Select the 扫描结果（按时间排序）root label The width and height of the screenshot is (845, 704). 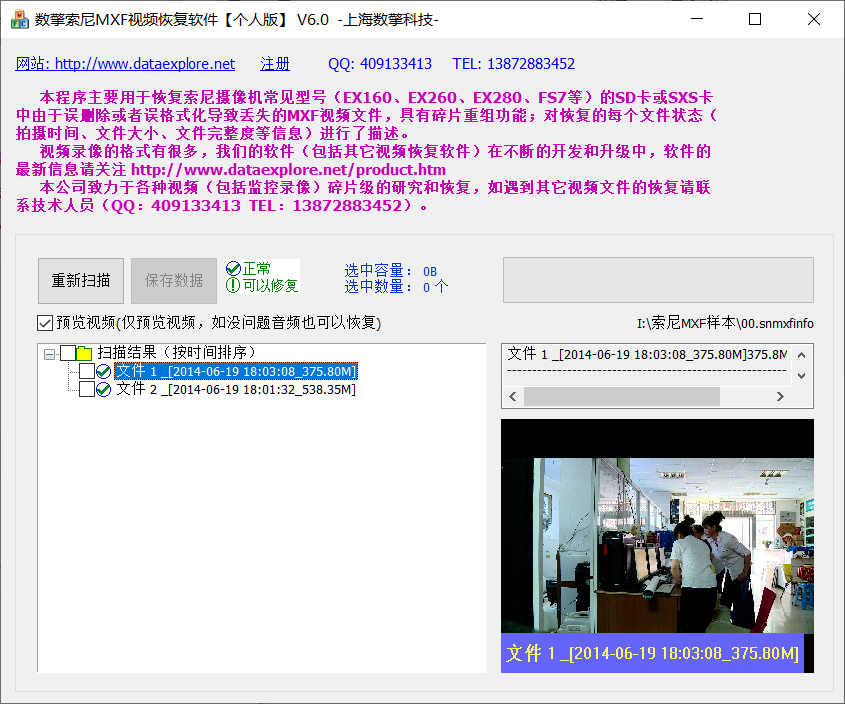176,353
